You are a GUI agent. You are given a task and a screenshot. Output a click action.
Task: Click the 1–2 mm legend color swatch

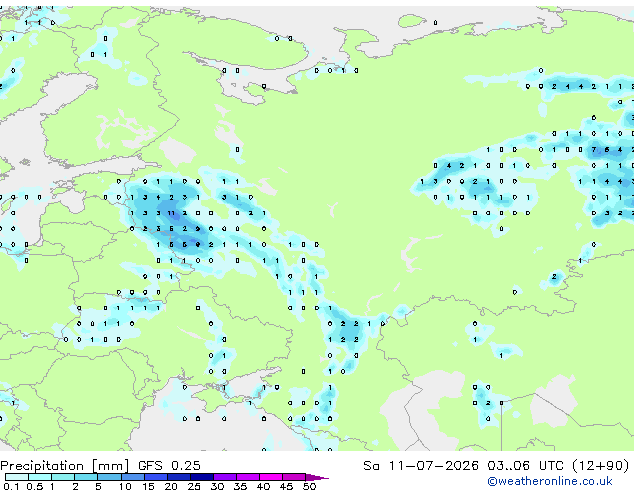click(63, 477)
